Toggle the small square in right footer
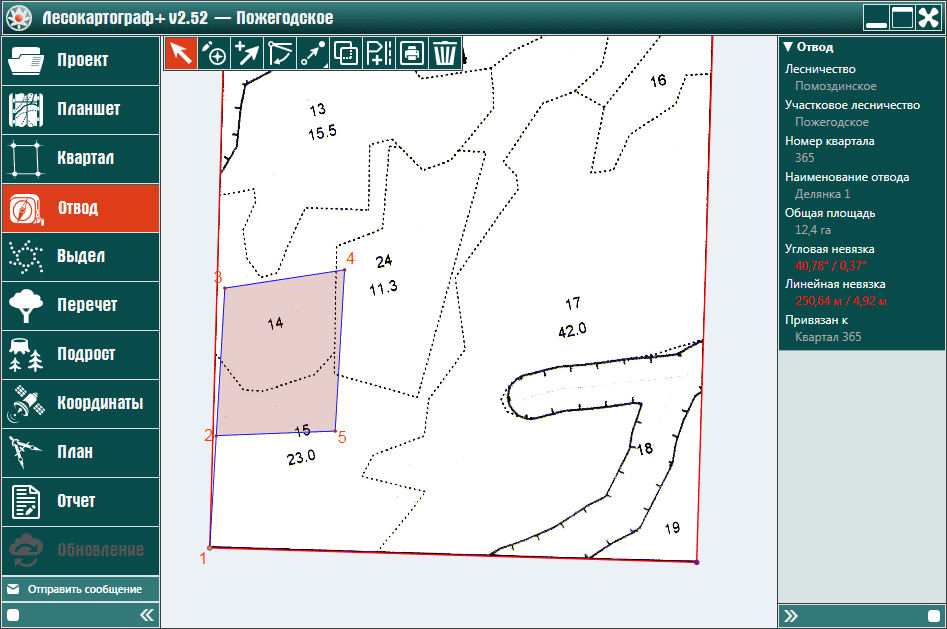Image resolution: width=947 pixels, height=629 pixels. 934,616
